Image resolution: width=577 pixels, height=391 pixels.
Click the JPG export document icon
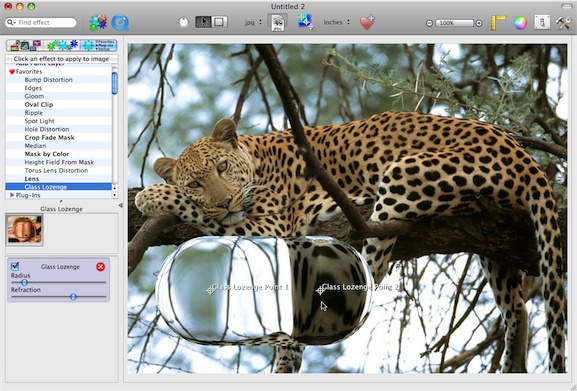[x=278, y=22]
